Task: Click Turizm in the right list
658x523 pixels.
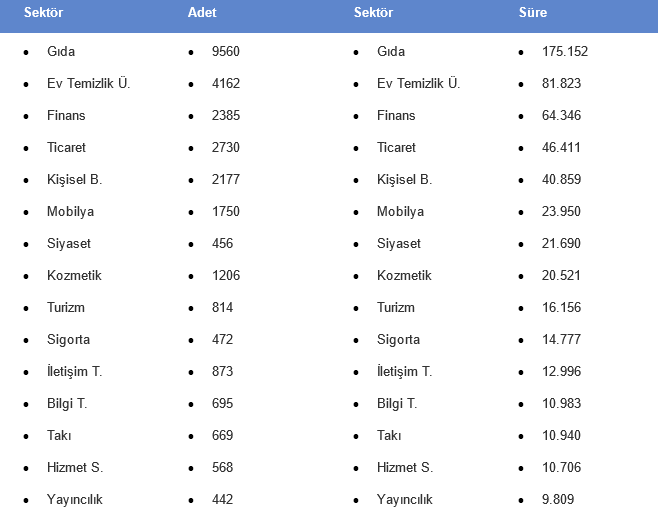Action: pyautogui.click(x=396, y=307)
